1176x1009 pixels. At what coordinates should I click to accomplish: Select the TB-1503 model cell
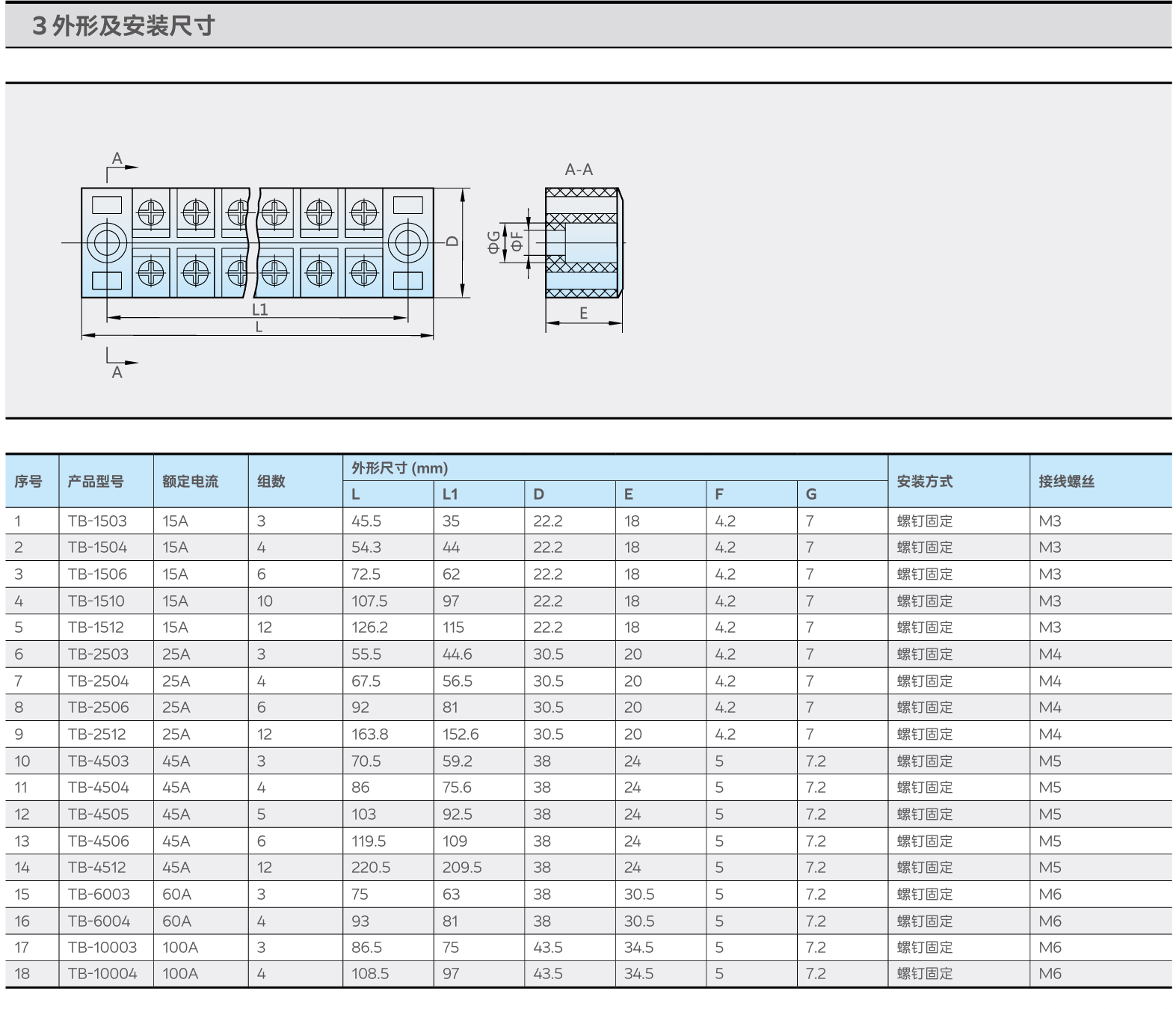coord(98,521)
